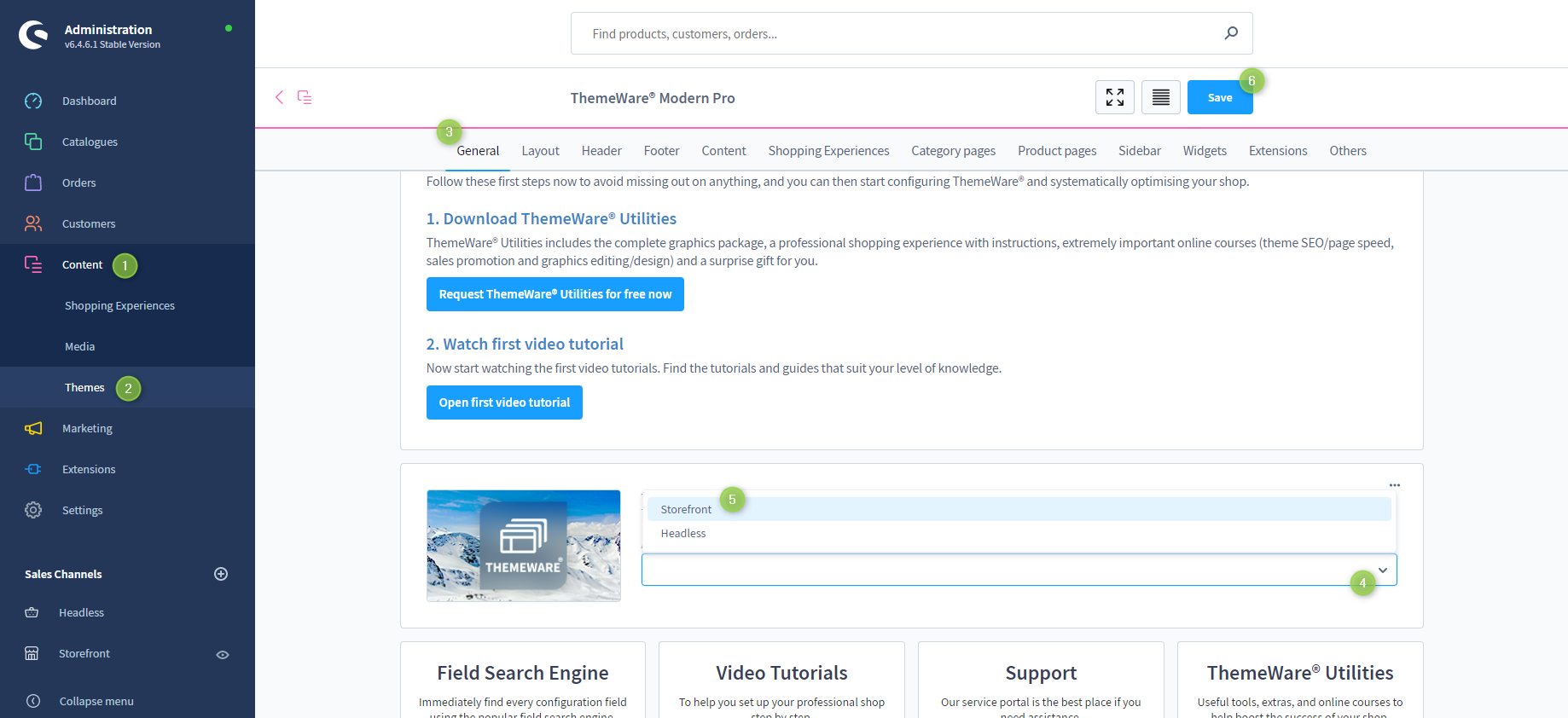Go back with the left chevron

[x=279, y=97]
